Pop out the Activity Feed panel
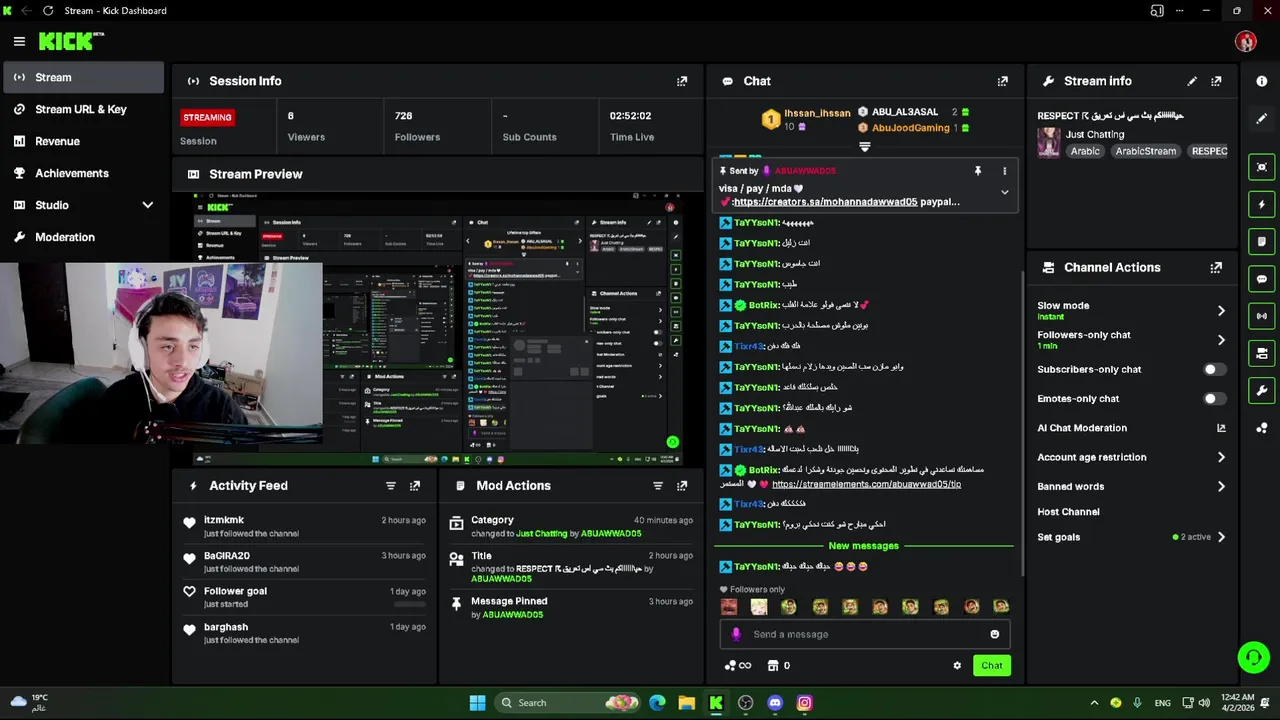The width and height of the screenshot is (1280, 720). (x=415, y=486)
